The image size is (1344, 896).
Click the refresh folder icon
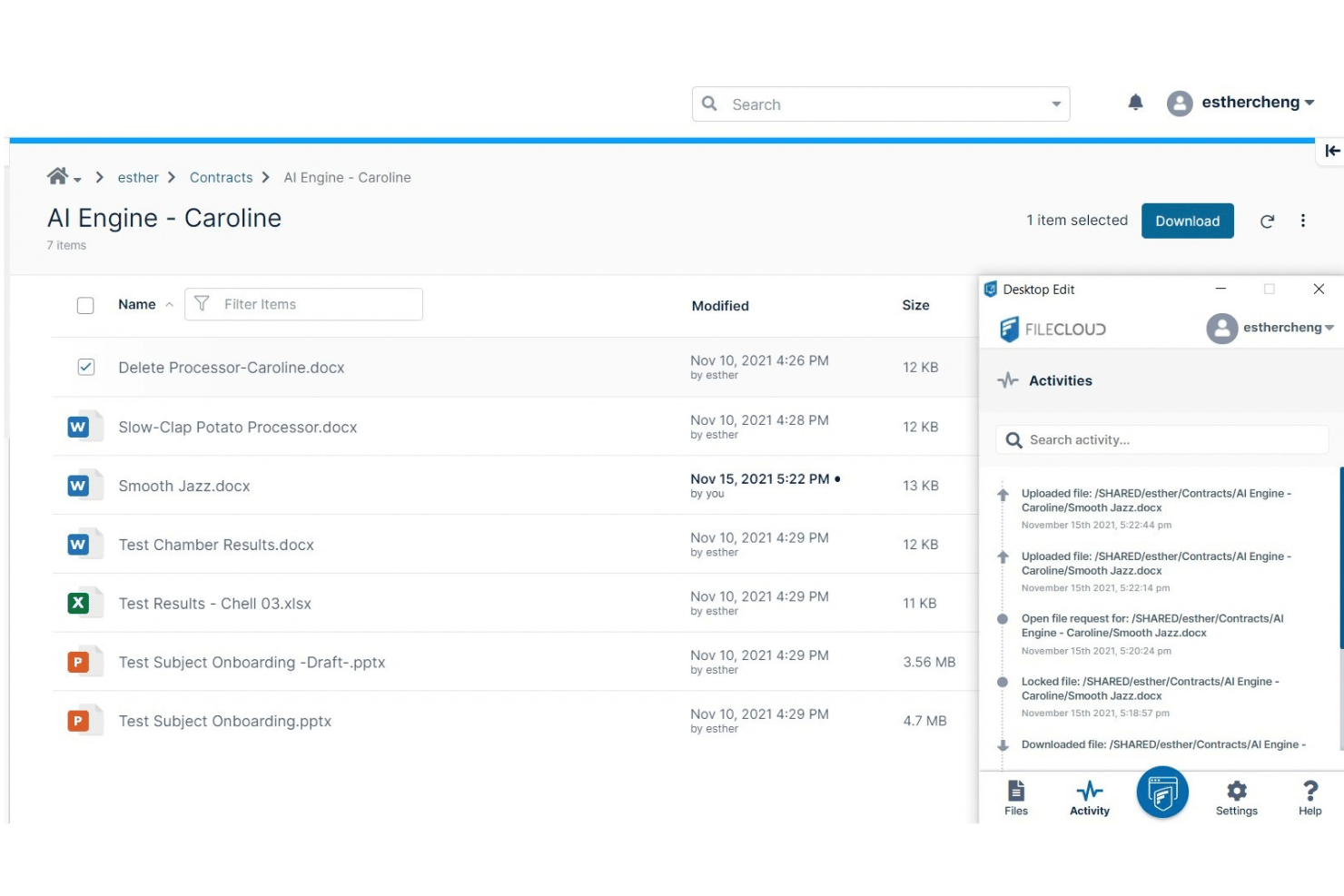[x=1267, y=221]
